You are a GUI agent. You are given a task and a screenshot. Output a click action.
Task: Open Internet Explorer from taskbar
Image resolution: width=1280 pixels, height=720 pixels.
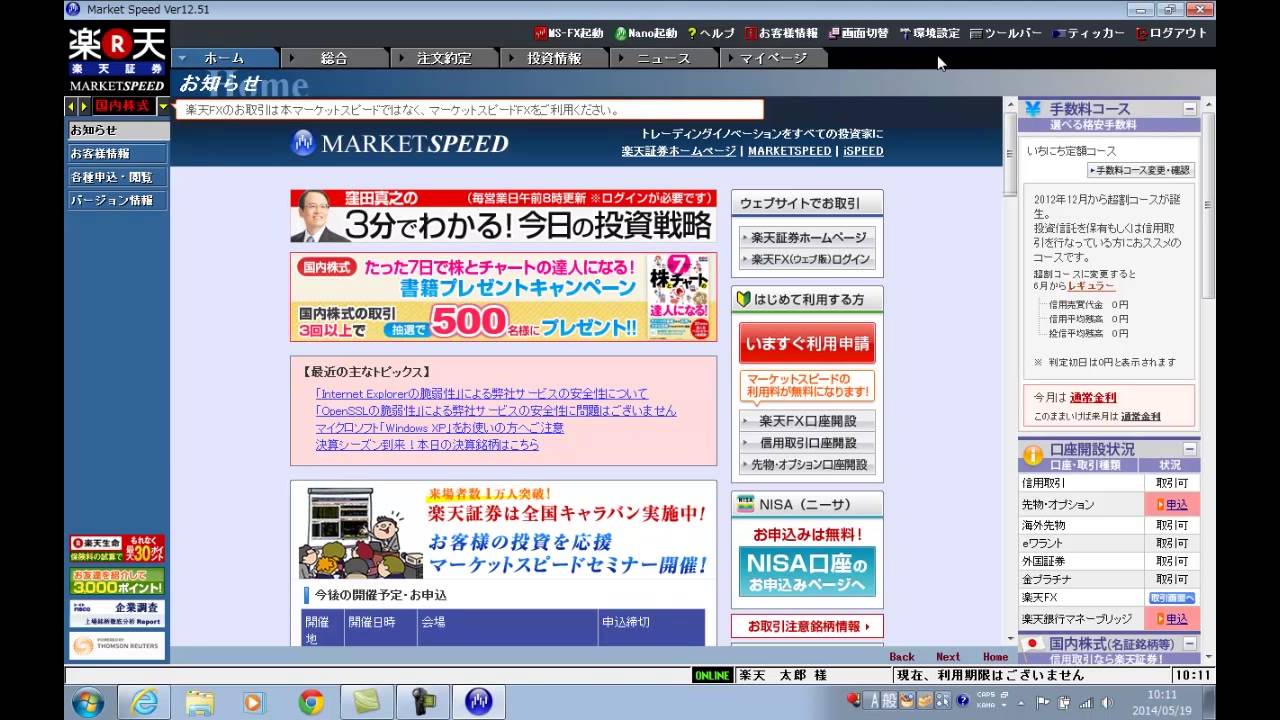(x=144, y=703)
